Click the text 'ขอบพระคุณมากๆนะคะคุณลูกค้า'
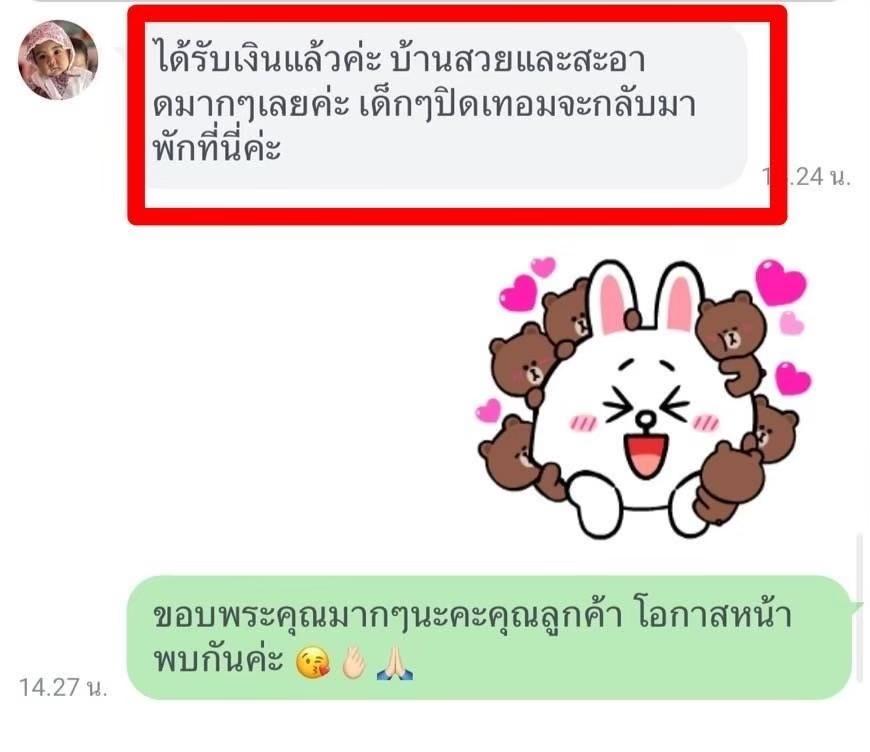 pos(387,617)
